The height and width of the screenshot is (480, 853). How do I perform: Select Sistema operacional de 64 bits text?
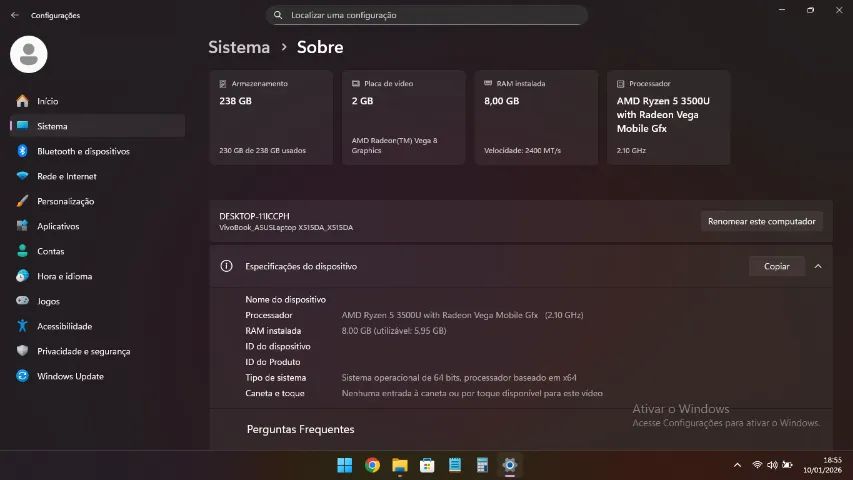[459, 378]
